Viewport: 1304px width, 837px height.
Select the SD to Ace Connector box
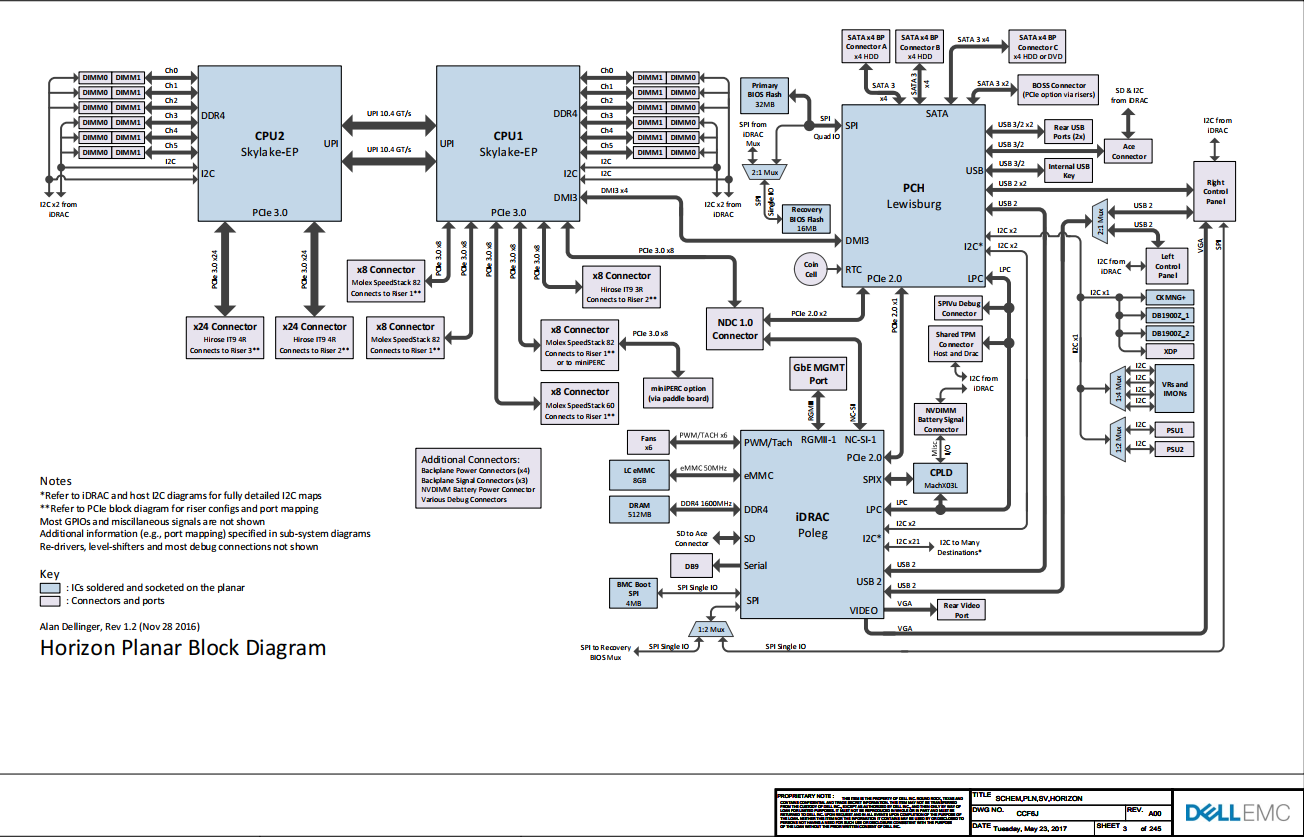coord(691,539)
